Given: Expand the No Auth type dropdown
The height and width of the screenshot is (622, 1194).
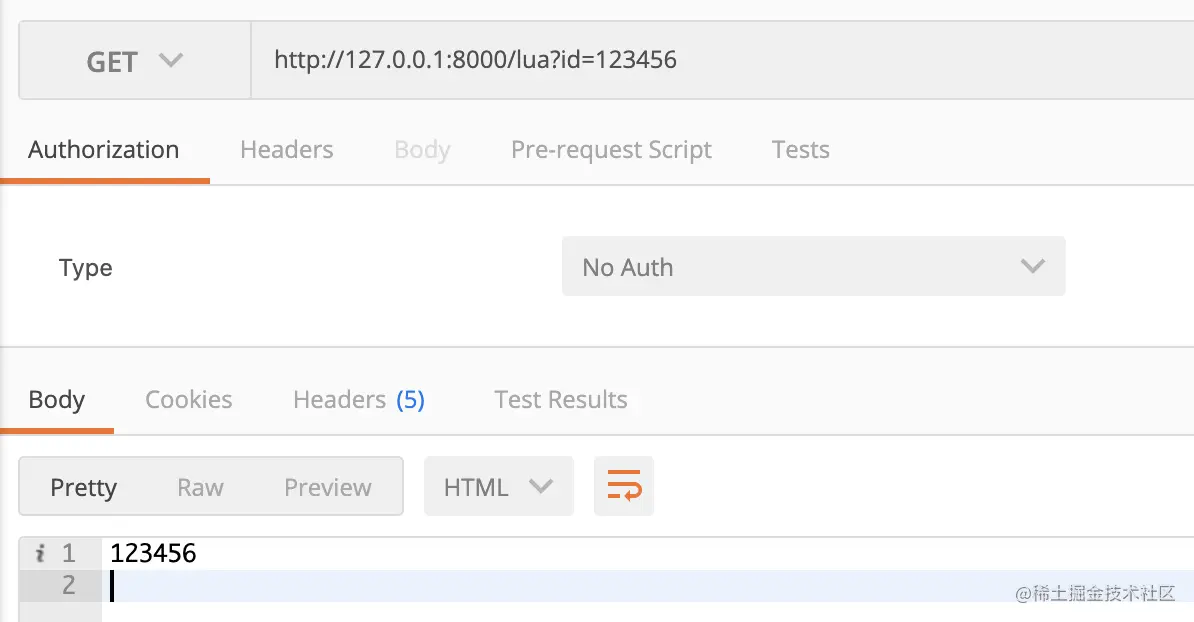Looking at the screenshot, I should point(813,266).
